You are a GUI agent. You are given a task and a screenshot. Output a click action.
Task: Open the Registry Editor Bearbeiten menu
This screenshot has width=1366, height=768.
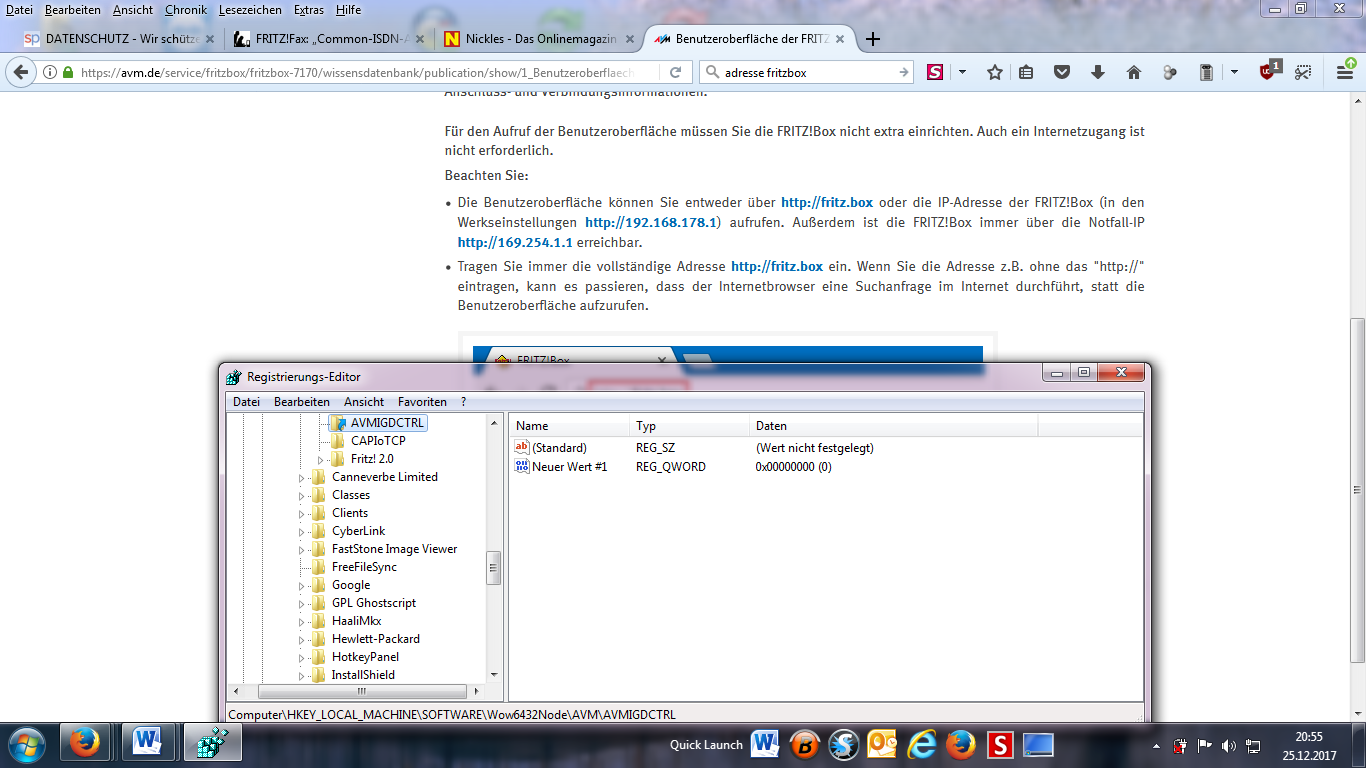coord(302,401)
